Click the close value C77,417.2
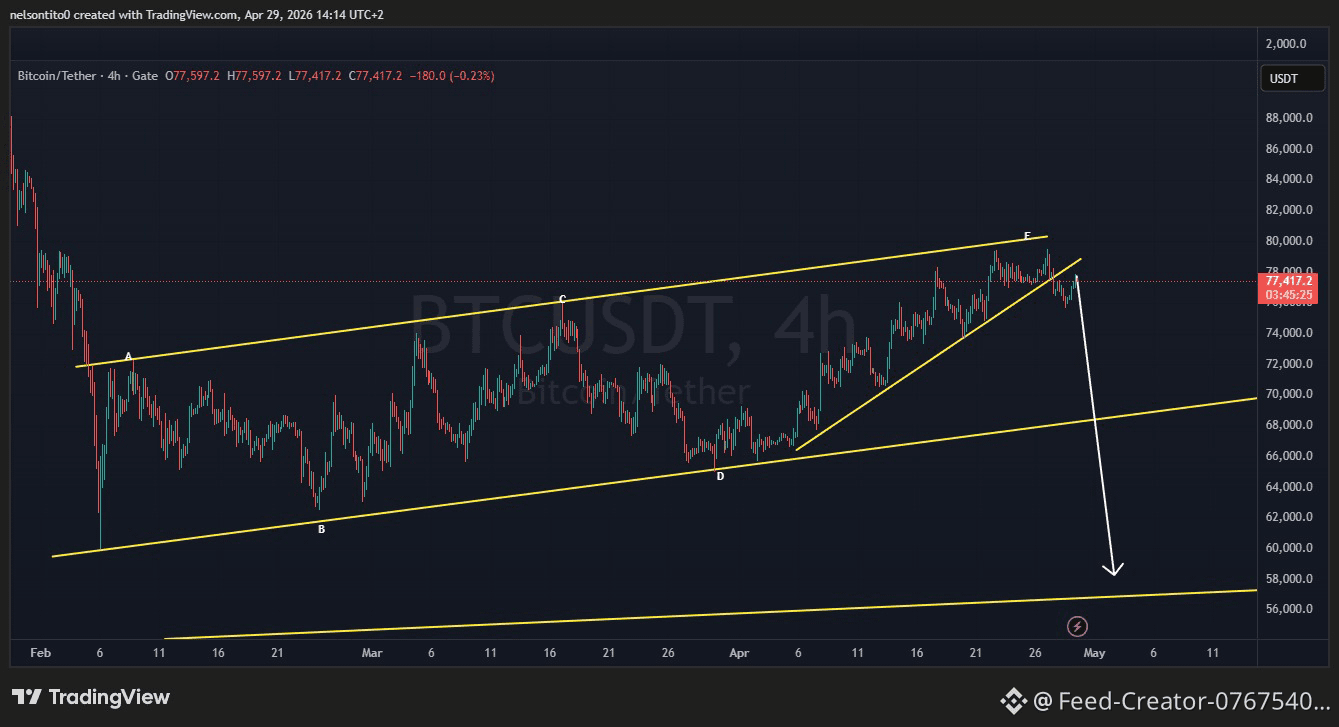The image size is (1339, 727). [375, 76]
